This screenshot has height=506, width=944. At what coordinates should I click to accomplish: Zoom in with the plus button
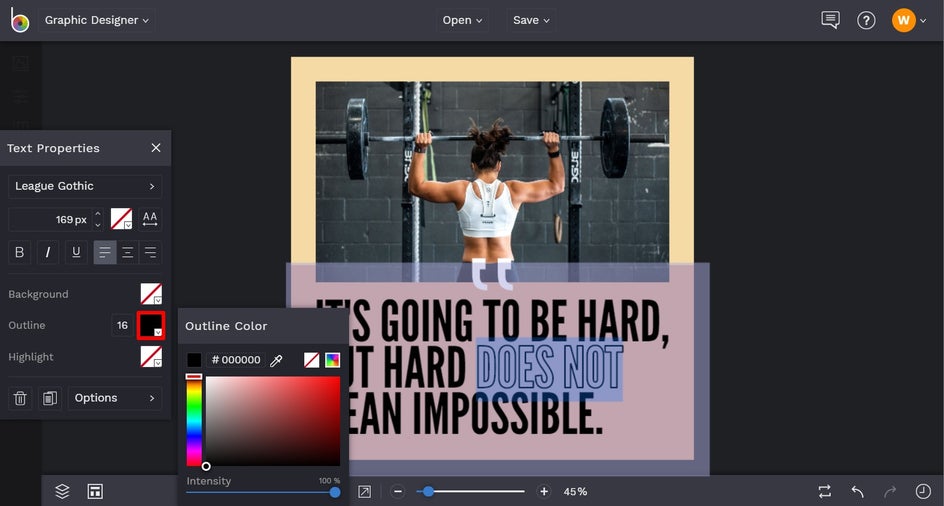point(544,492)
